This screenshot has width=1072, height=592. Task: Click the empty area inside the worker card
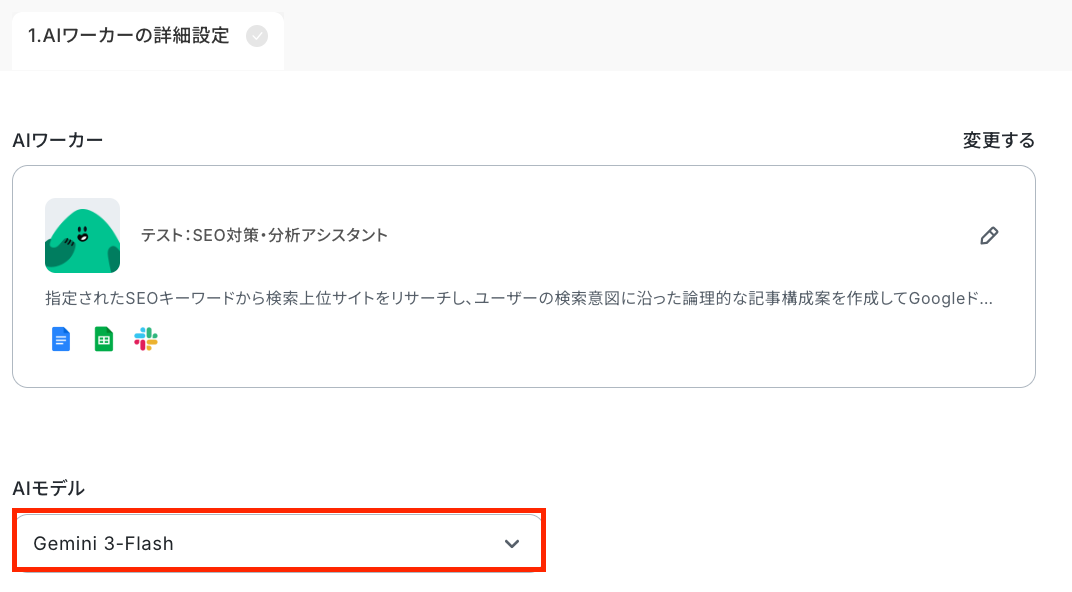581,349
